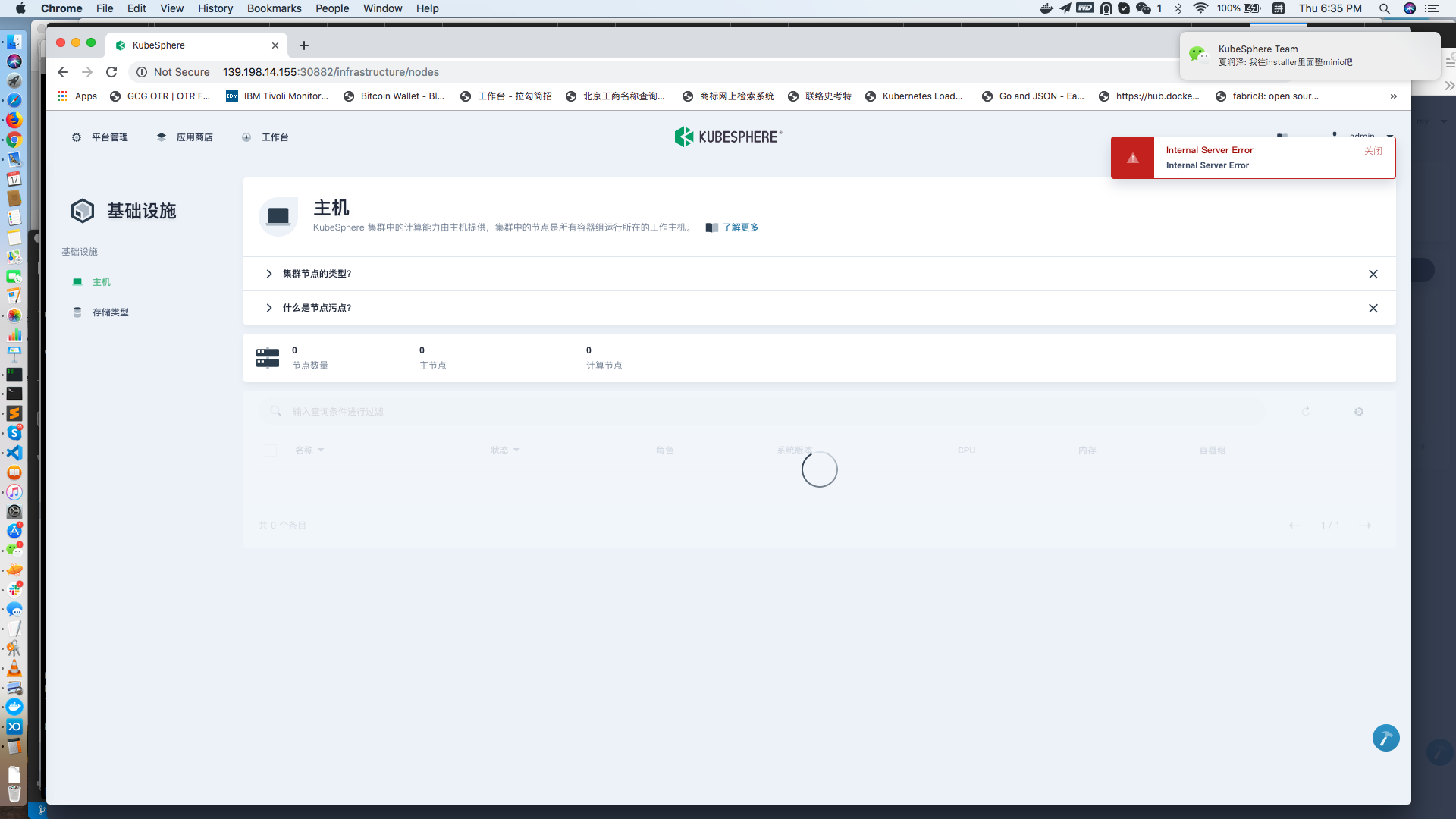Open Spotlight search in menu bar
The width and height of the screenshot is (1456, 819).
click(1384, 8)
